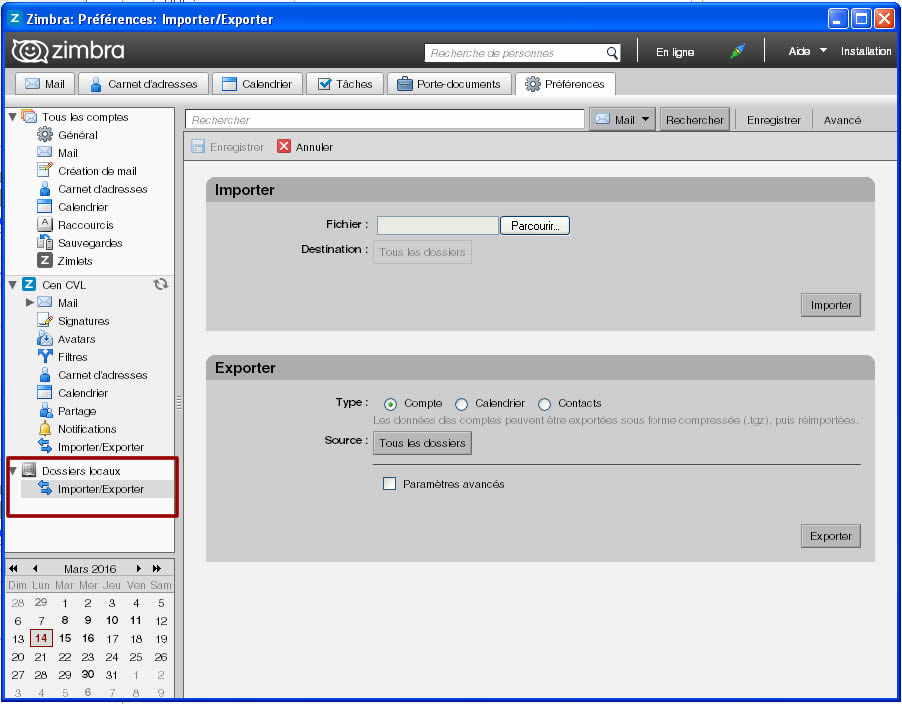Expand the Mail folder under Cen CVL
Image resolution: width=902 pixels, height=704 pixels.
coord(30,303)
